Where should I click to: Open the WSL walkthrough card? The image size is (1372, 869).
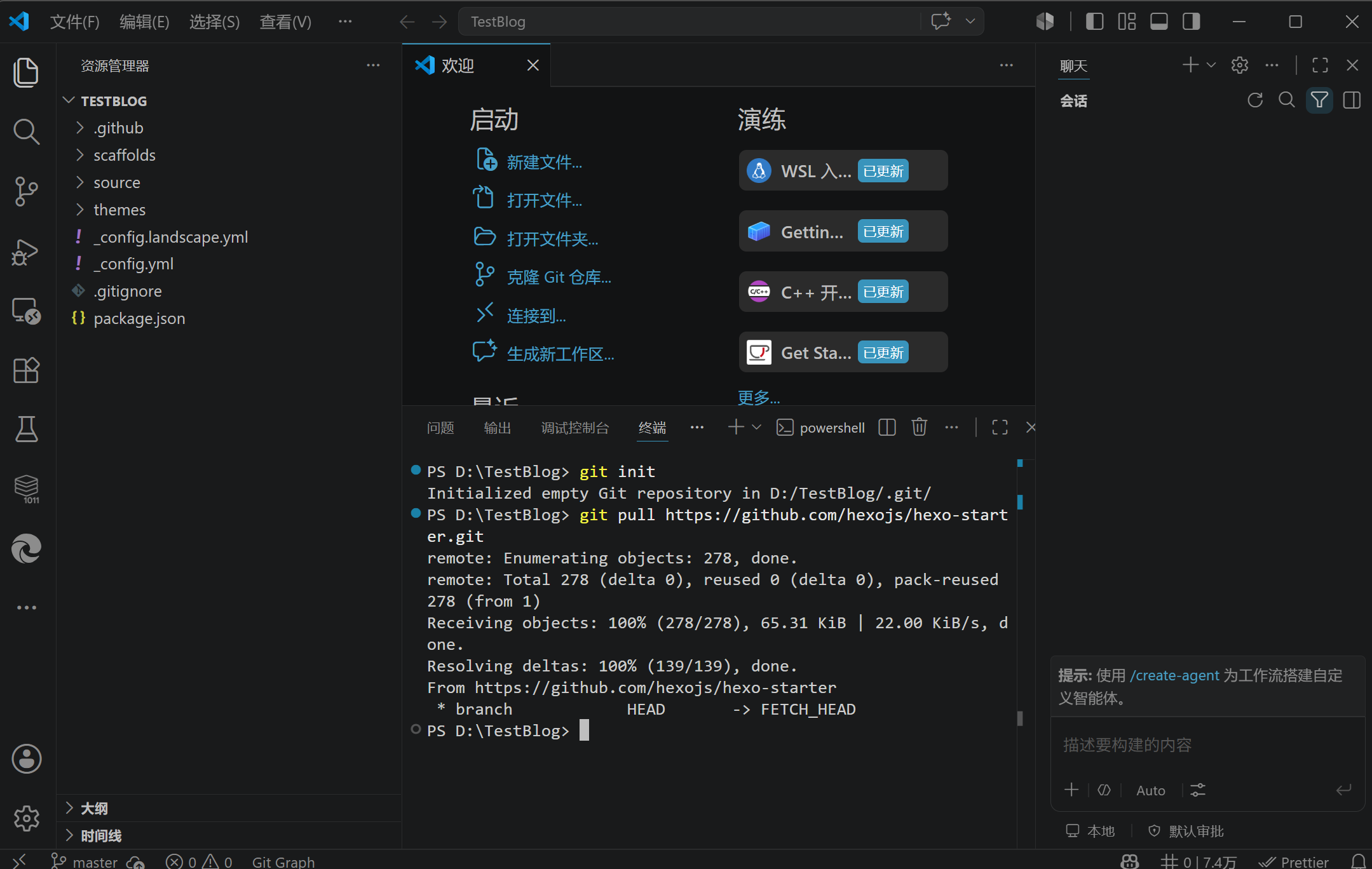click(x=843, y=170)
